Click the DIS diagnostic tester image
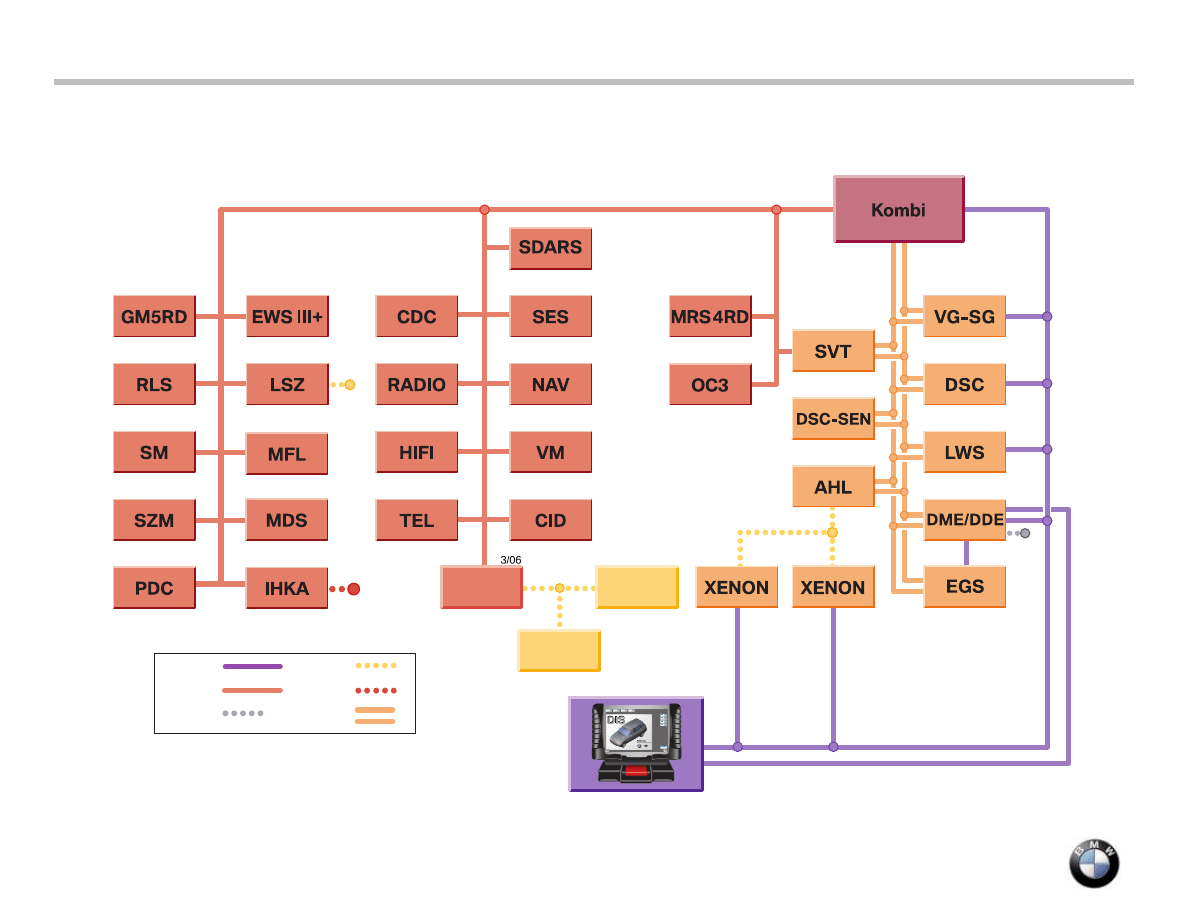 636,744
